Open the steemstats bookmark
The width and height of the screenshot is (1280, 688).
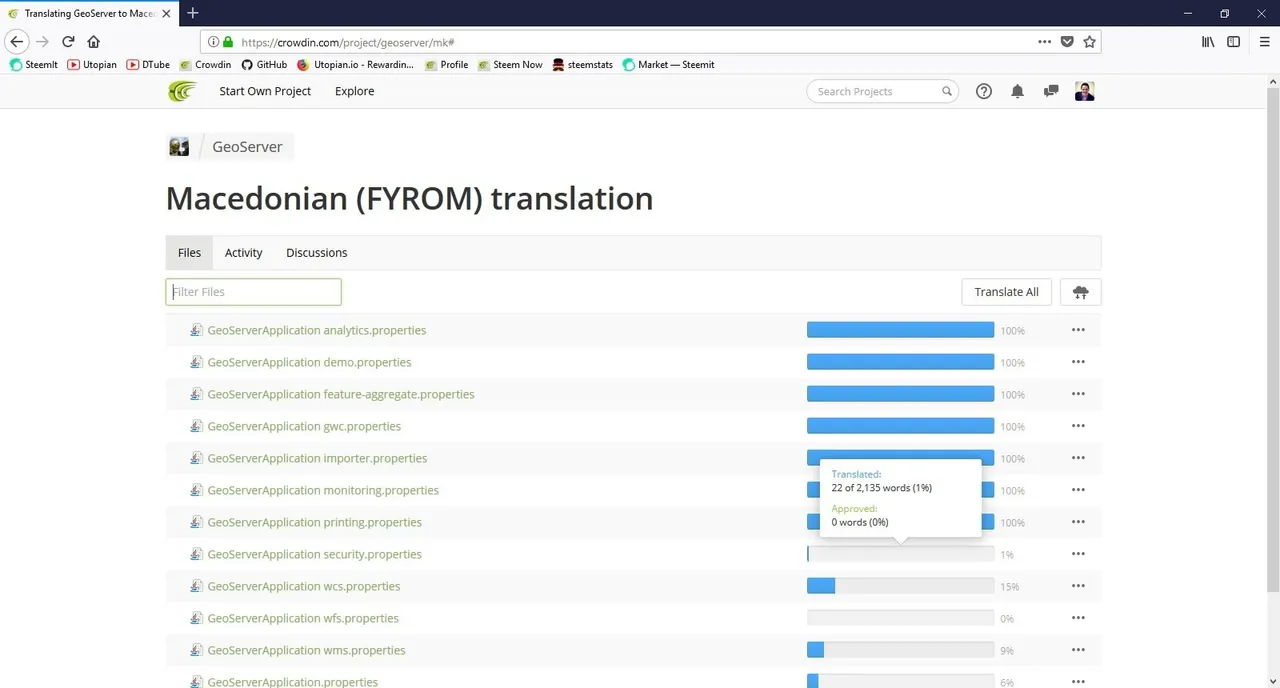tap(582, 65)
